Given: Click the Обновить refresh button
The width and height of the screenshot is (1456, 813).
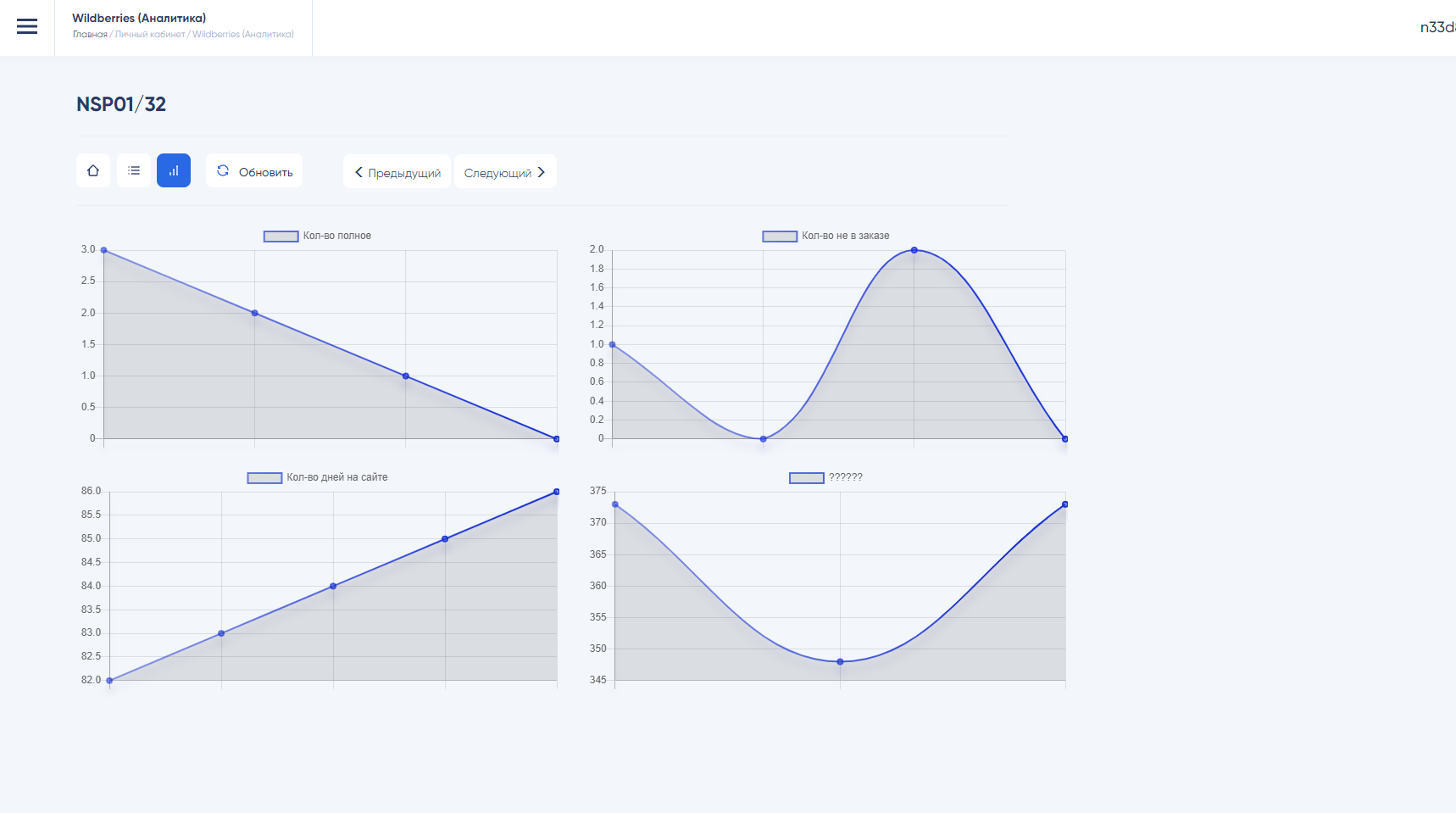Looking at the screenshot, I should click(254, 171).
